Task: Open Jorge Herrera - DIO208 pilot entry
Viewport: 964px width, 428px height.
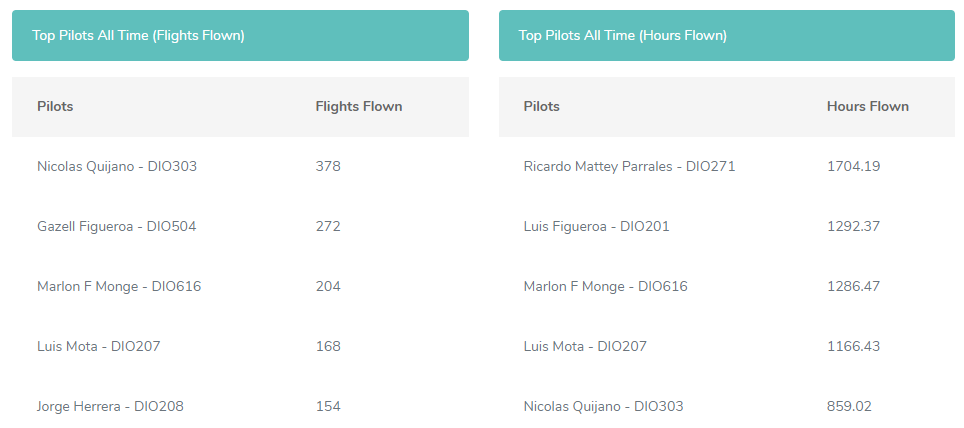Action: tap(110, 406)
